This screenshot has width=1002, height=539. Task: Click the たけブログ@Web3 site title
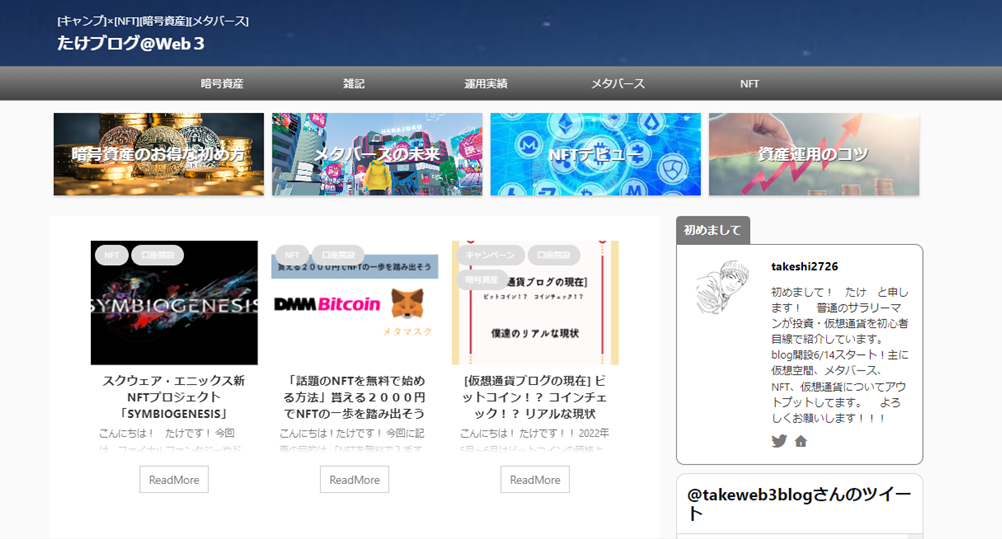click(131, 43)
